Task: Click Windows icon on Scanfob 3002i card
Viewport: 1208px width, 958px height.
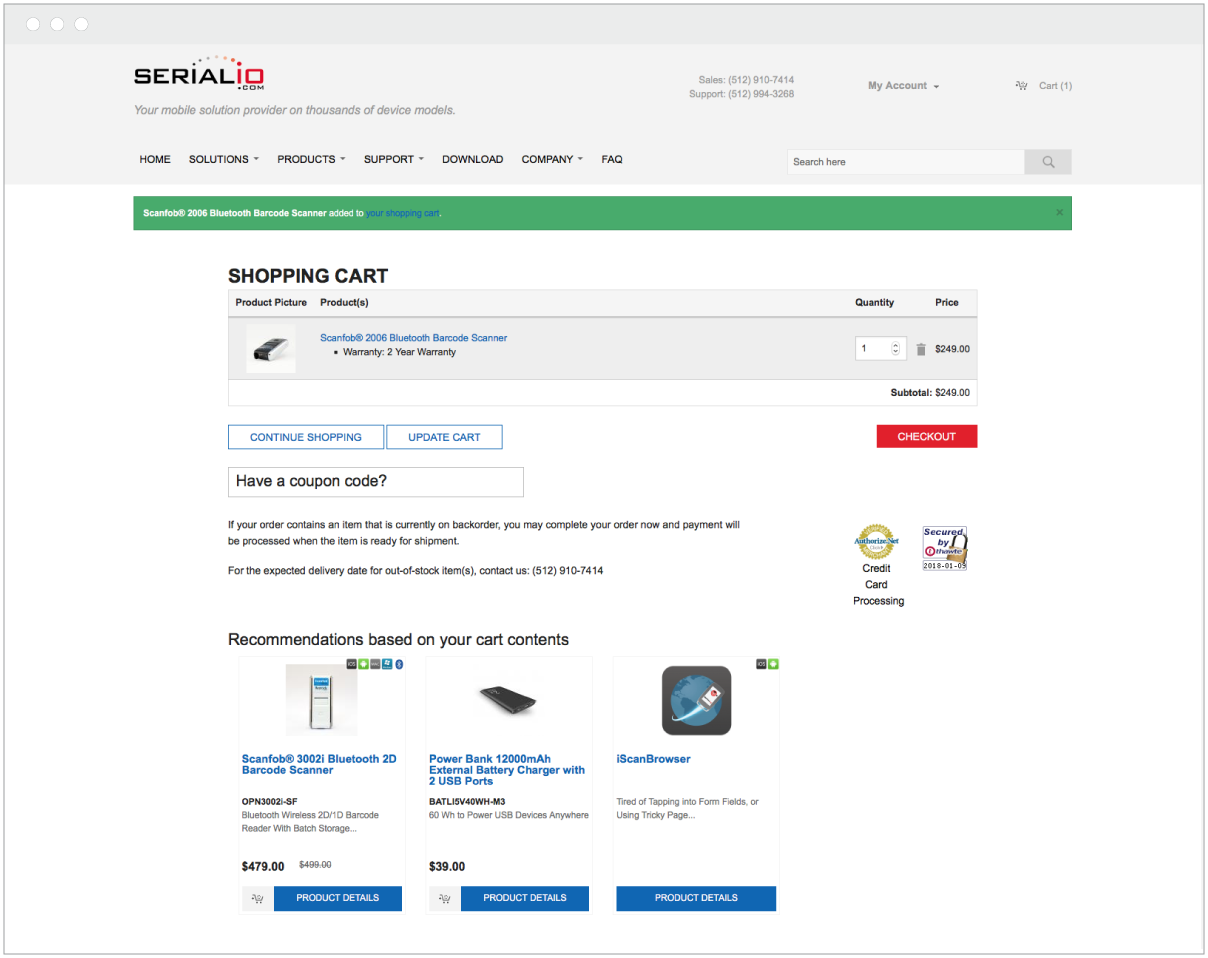Action: click(387, 664)
